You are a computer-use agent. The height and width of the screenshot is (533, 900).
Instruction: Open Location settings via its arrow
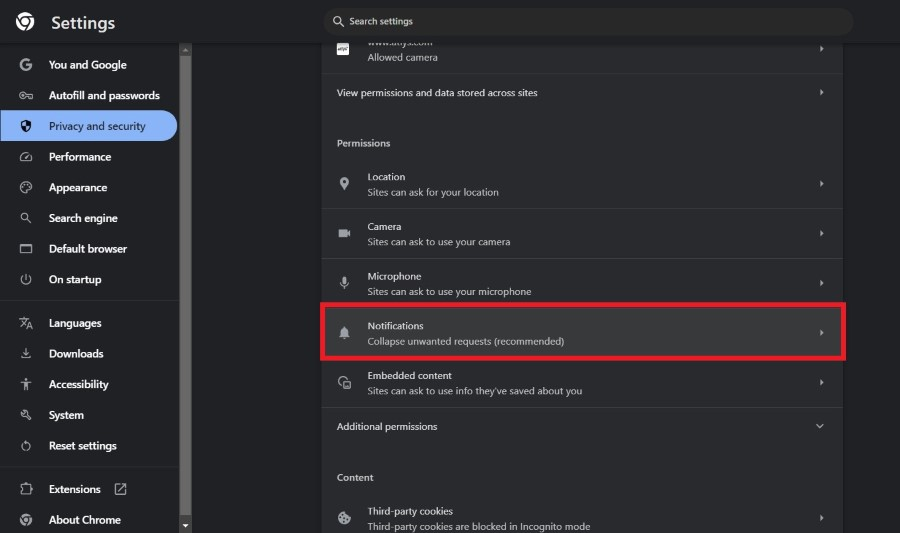click(x=822, y=184)
